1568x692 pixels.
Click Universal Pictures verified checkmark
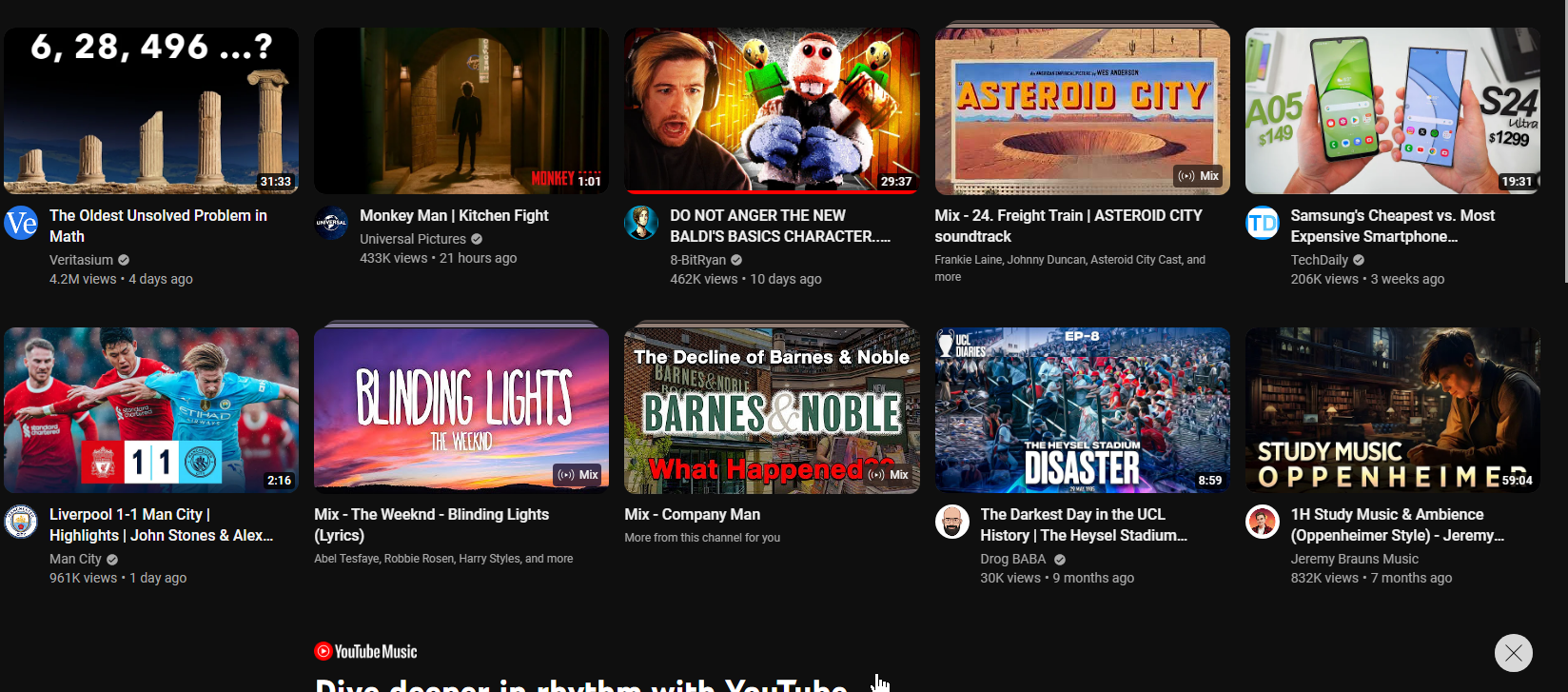tap(477, 239)
